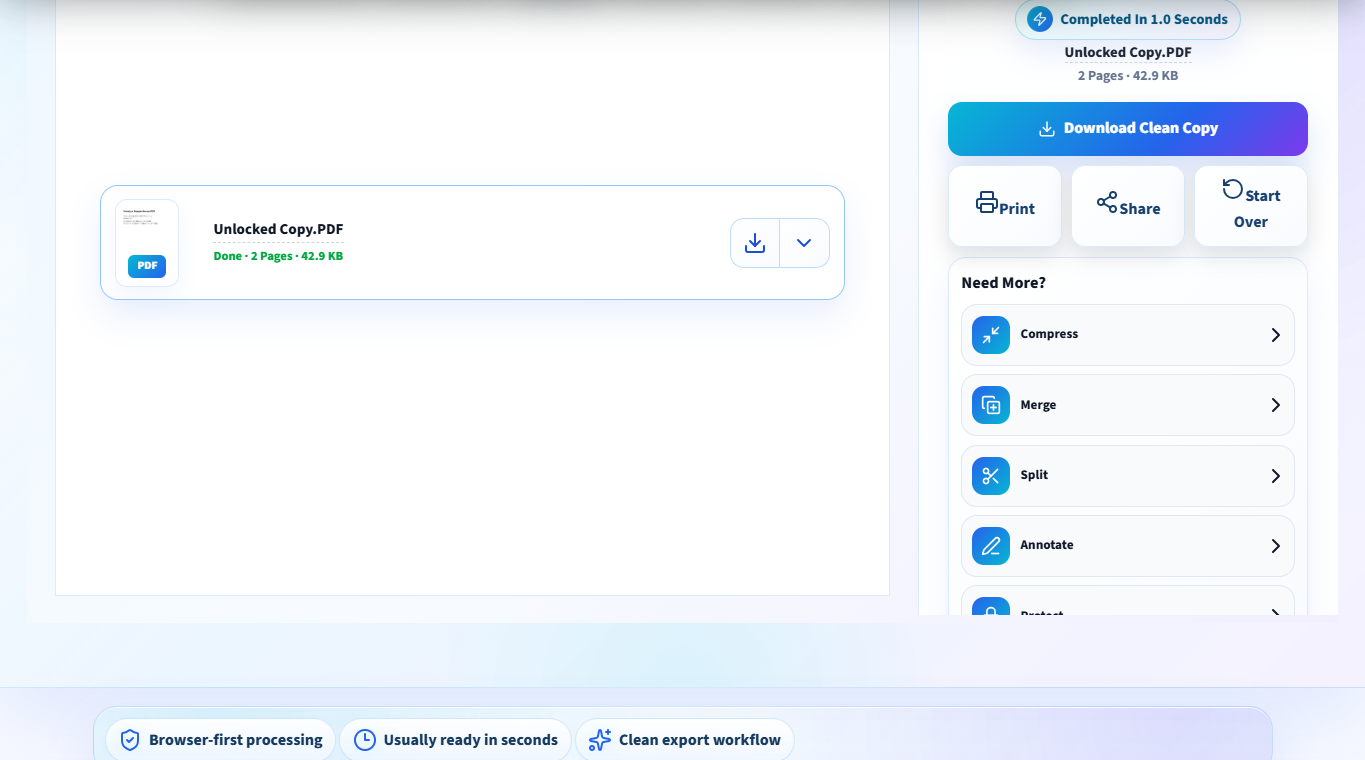The width and height of the screenshot is (1365, 760).
Task: Click the Download Clean Copy button
Action: pos(1127,129)
